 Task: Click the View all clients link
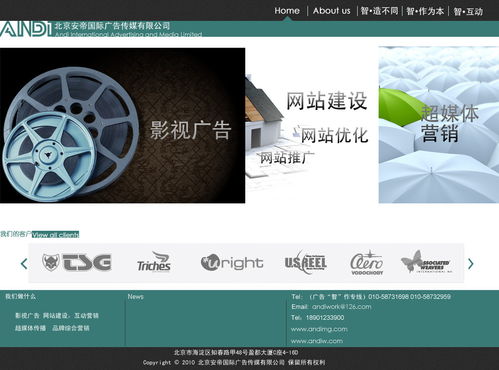(x=56, y=235)
